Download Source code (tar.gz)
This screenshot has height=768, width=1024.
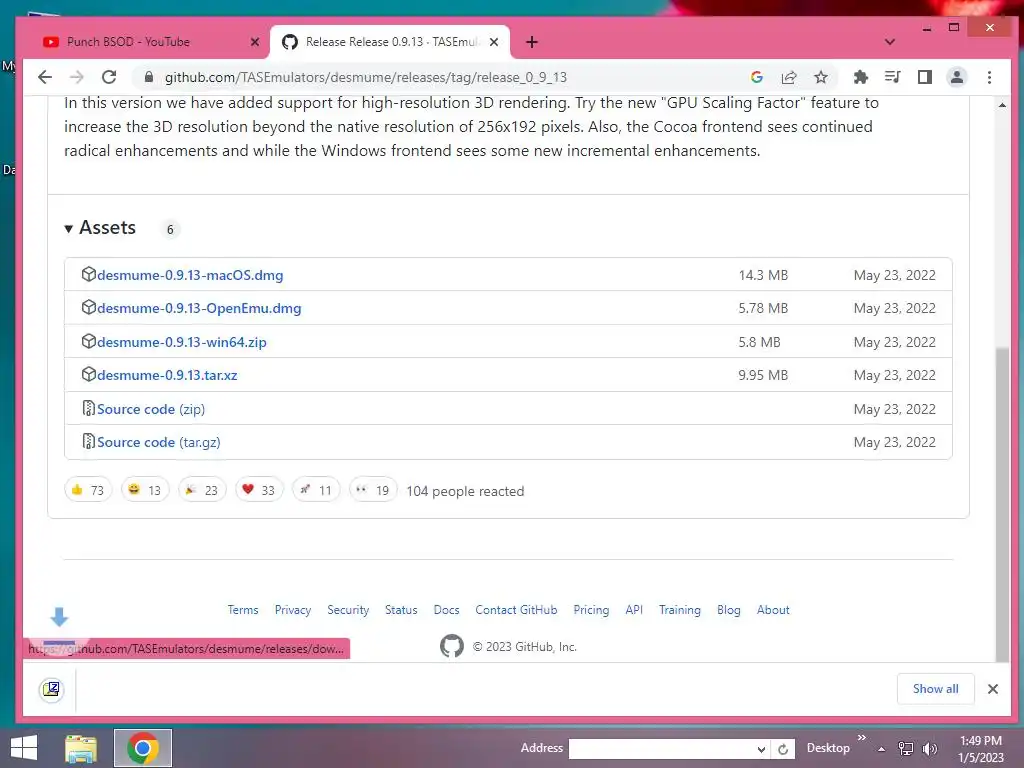(159, 442)
